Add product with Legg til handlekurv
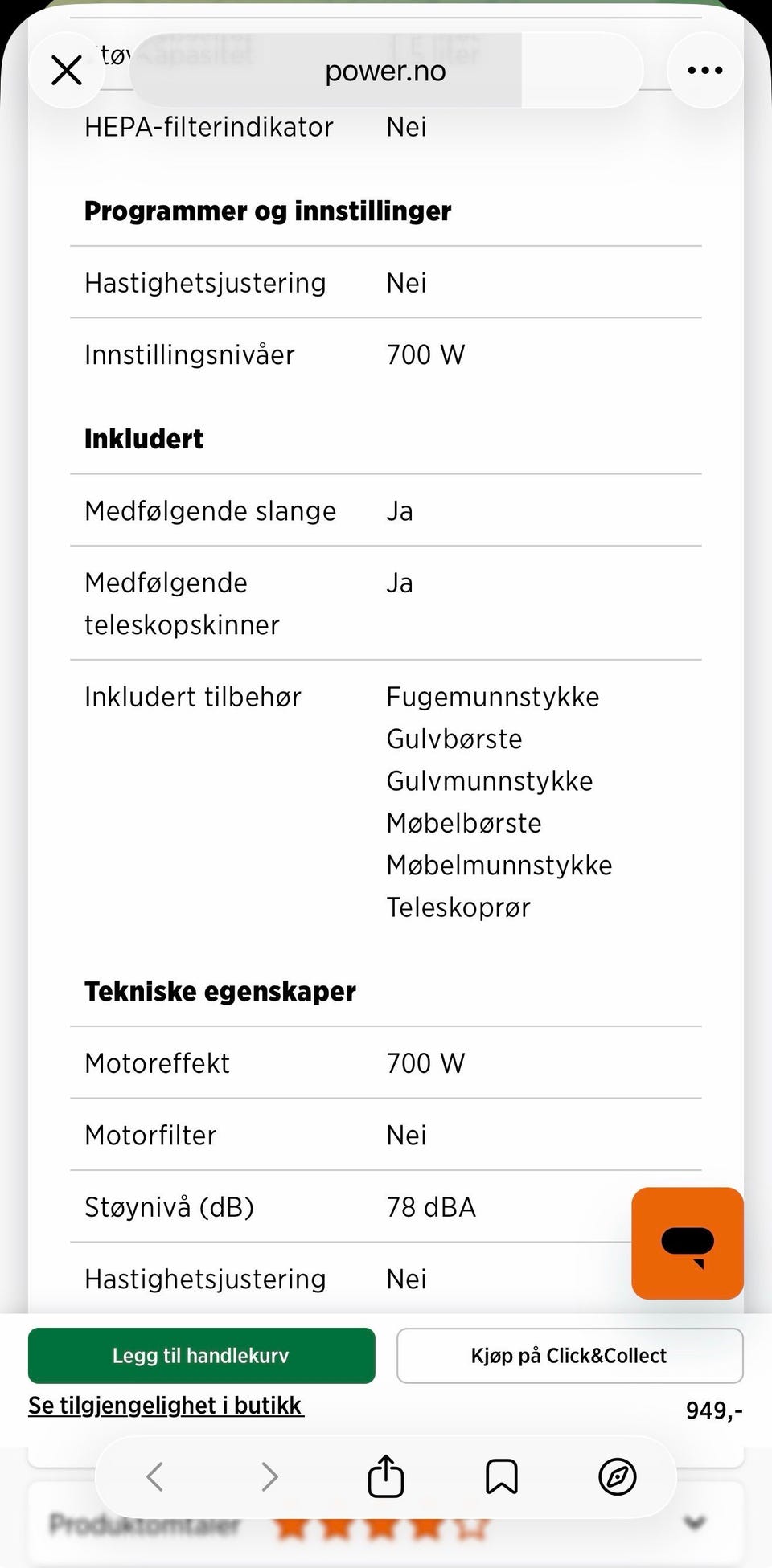772x1568 pixels. (202, 1356)
